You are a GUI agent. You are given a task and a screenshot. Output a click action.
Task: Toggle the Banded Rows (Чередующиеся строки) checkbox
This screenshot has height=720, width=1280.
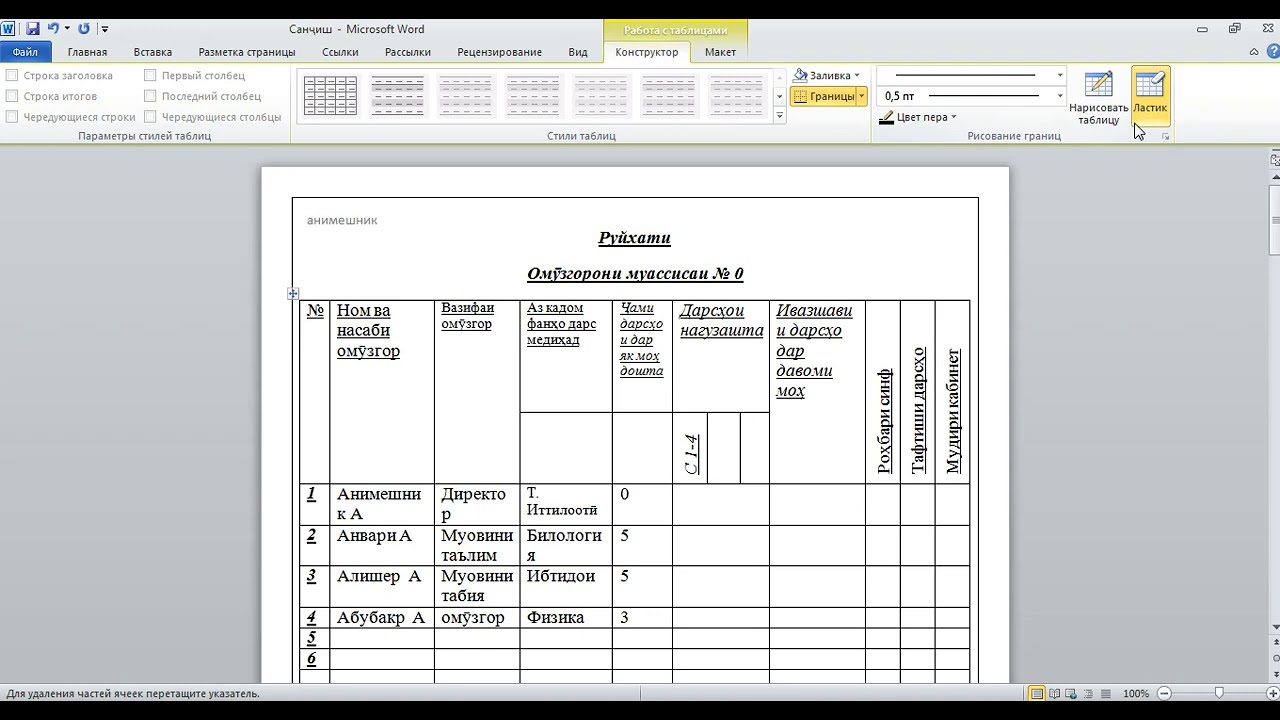[x=12, y=117]
